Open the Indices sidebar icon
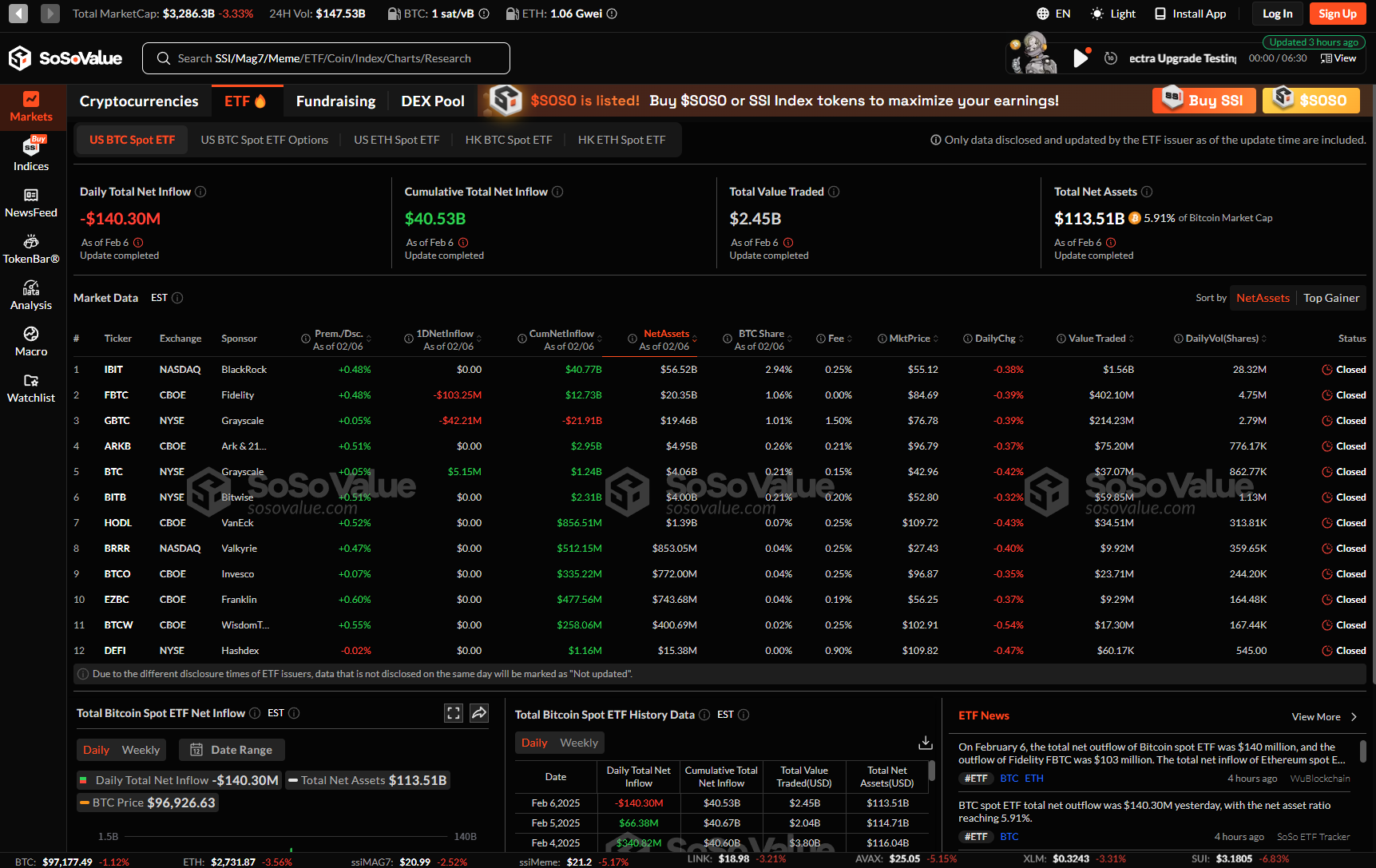This screenshot has width=1376, height=868. point(31,154)
